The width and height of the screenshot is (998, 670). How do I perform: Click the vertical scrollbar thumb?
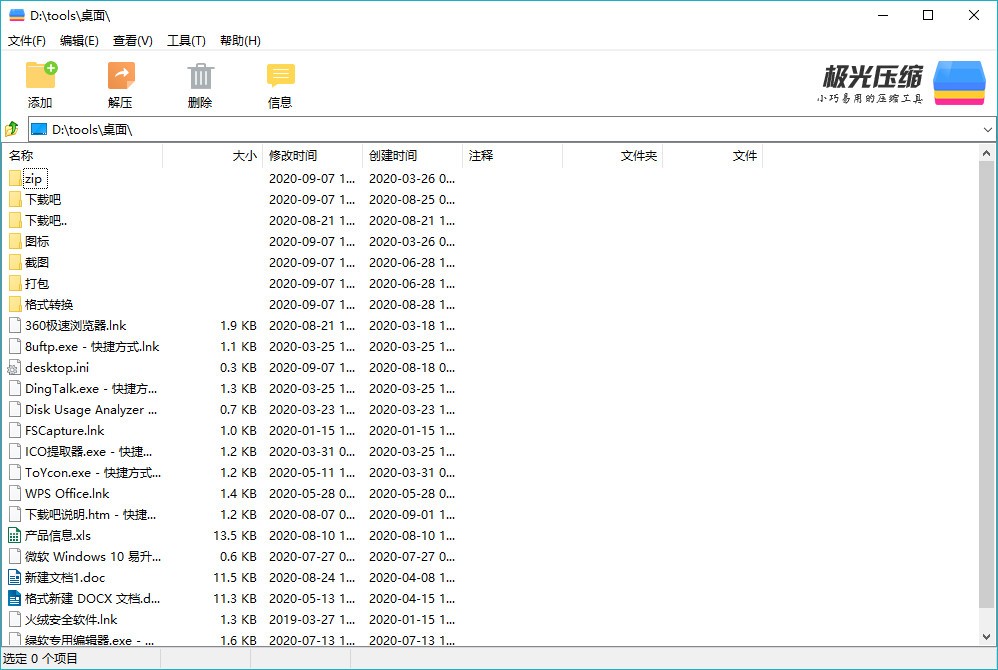click(x=986, y=384)
